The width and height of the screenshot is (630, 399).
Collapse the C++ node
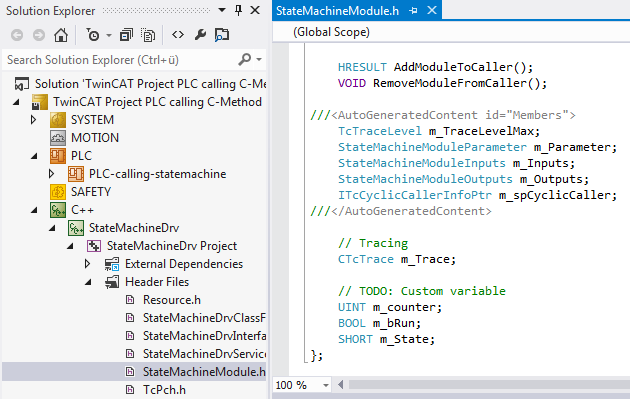click(34, 210)
